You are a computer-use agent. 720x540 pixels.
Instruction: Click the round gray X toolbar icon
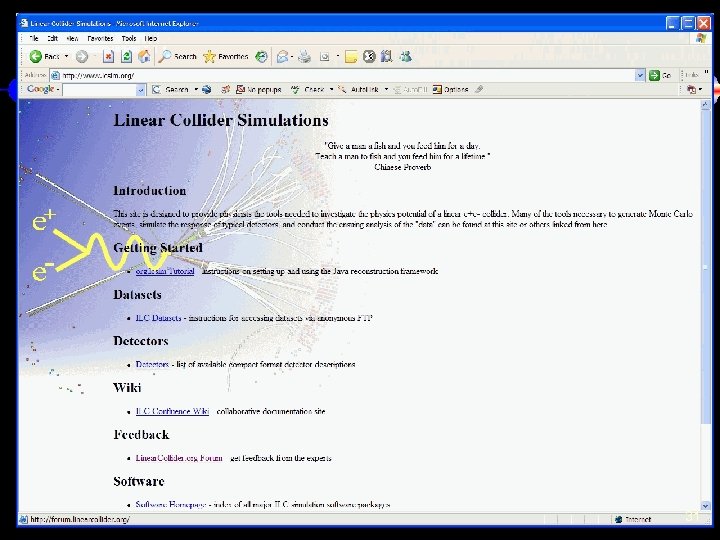(x=369, y=56)
